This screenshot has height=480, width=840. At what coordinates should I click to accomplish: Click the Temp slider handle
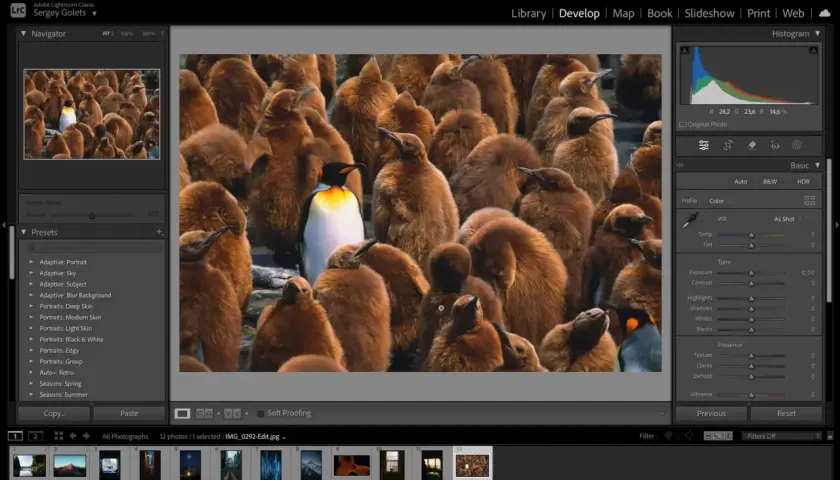pos(751,235)
